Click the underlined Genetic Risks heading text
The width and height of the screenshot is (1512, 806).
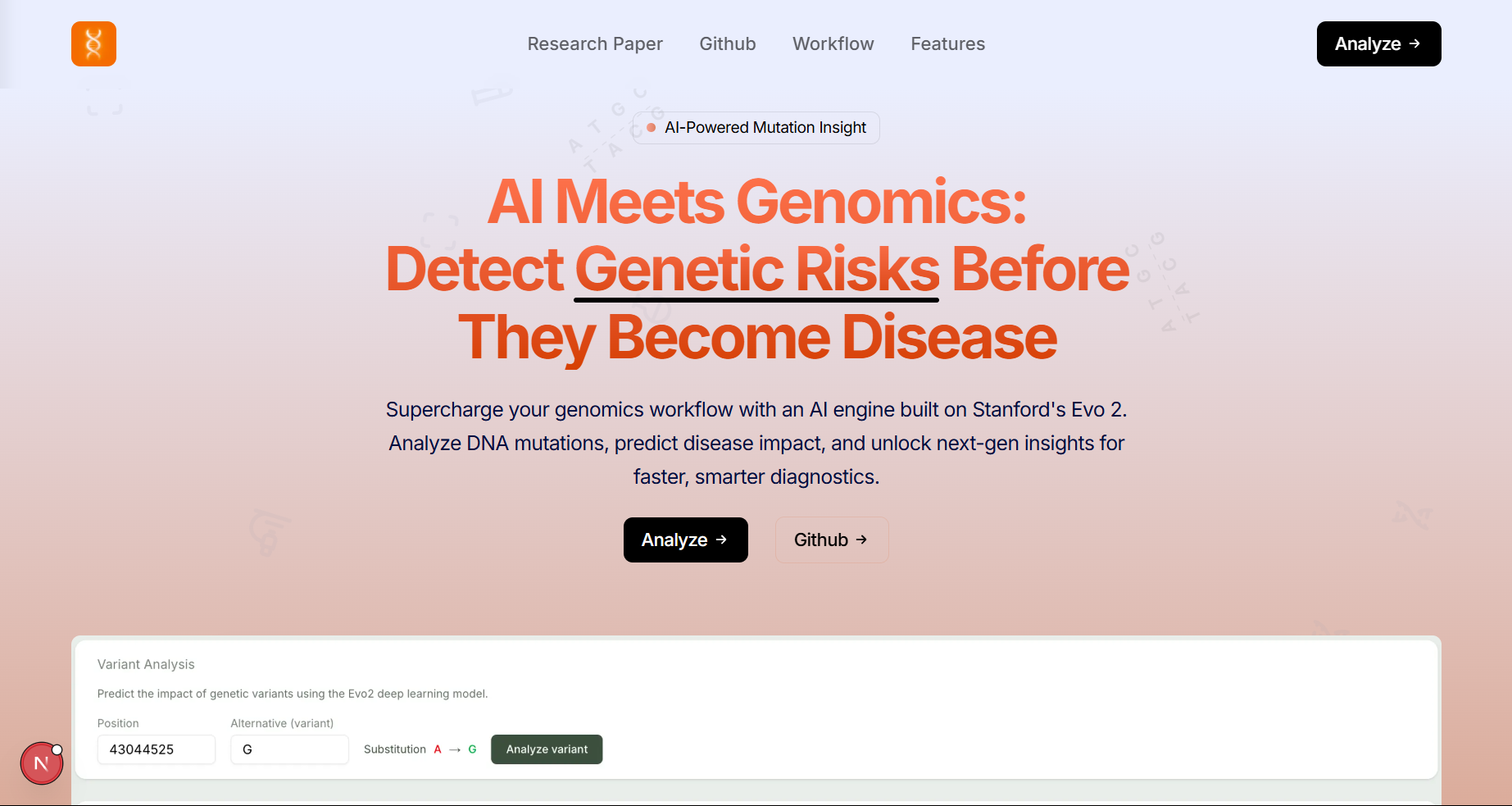click(756, 269)
